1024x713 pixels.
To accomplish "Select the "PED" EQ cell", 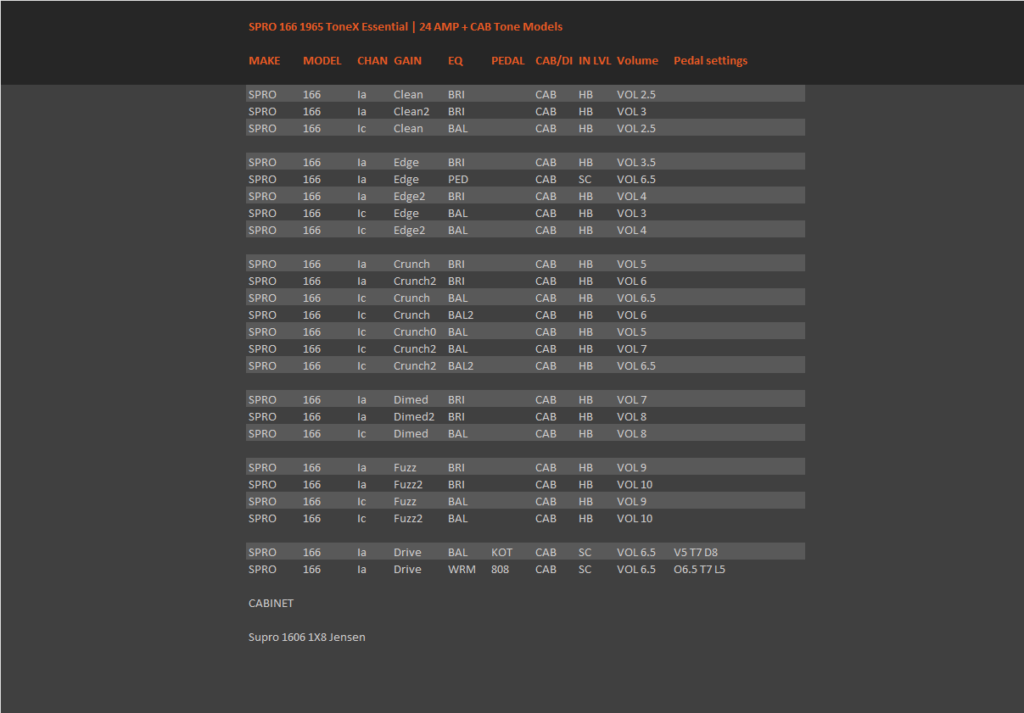I will (x=458, y=180).
